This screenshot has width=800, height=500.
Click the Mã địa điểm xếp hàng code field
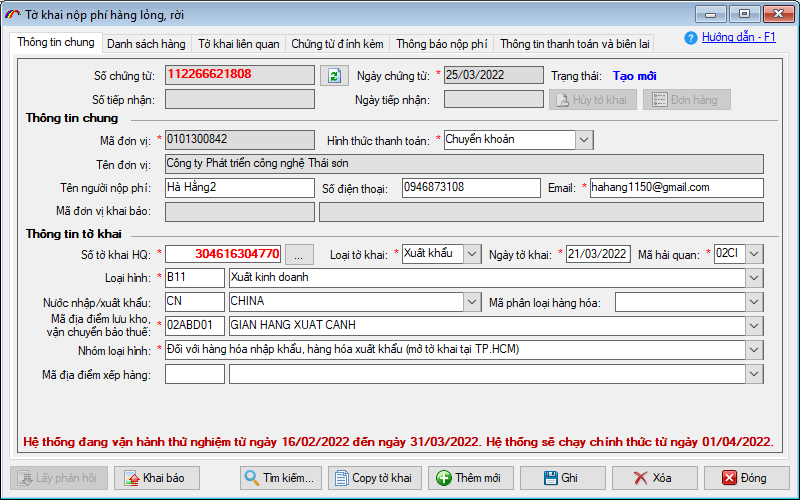point(195,374)
